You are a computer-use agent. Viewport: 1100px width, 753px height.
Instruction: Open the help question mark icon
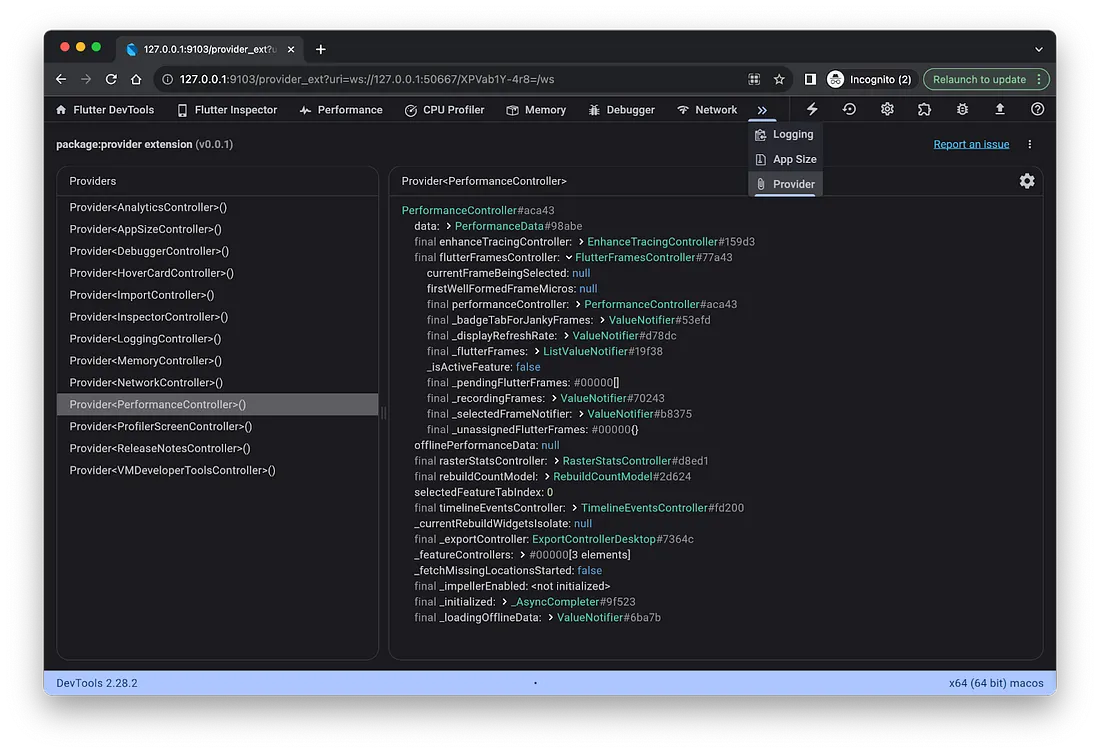coord(1037,109)
